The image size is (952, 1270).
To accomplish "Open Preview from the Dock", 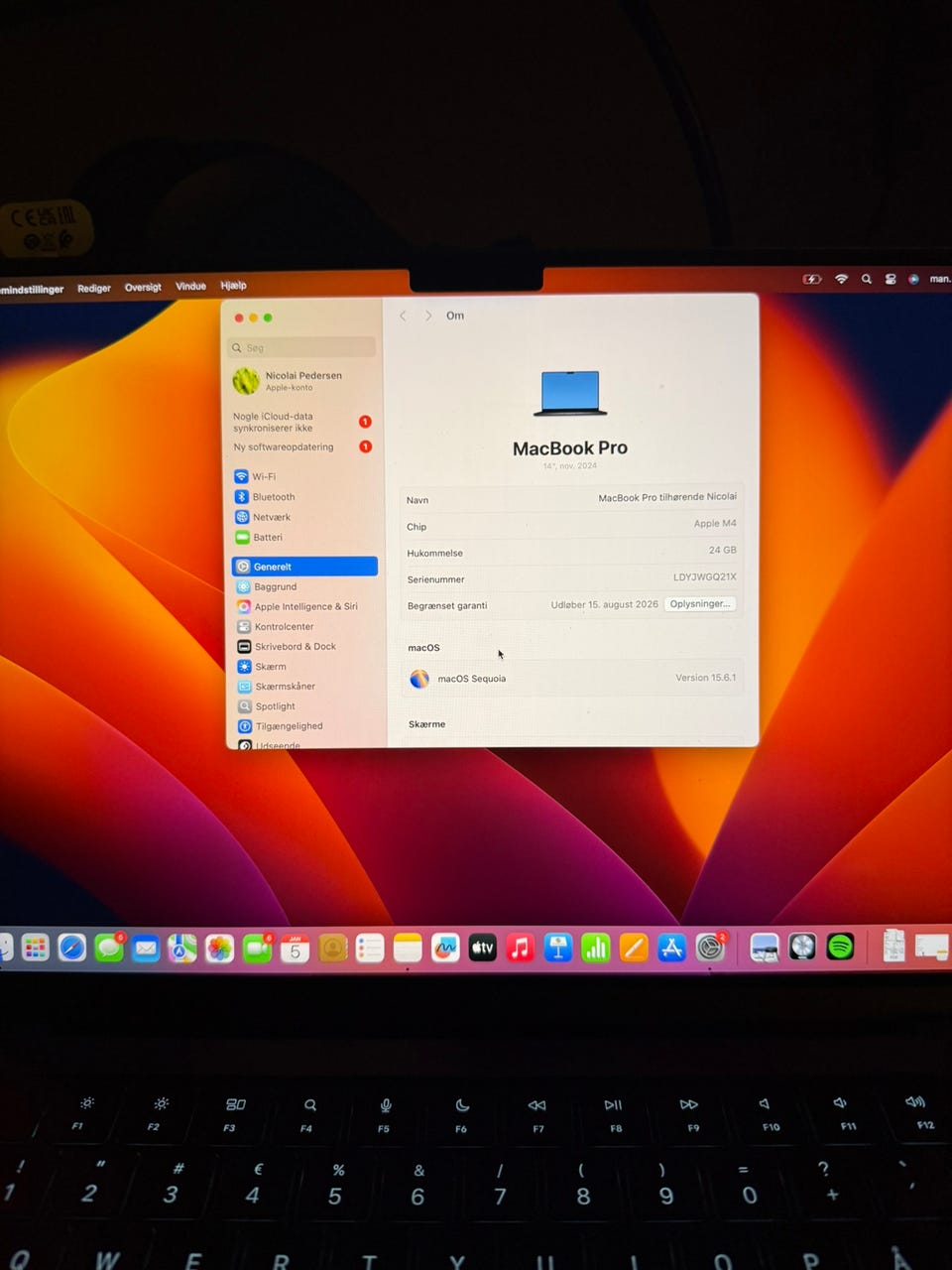I will (765, 948).
